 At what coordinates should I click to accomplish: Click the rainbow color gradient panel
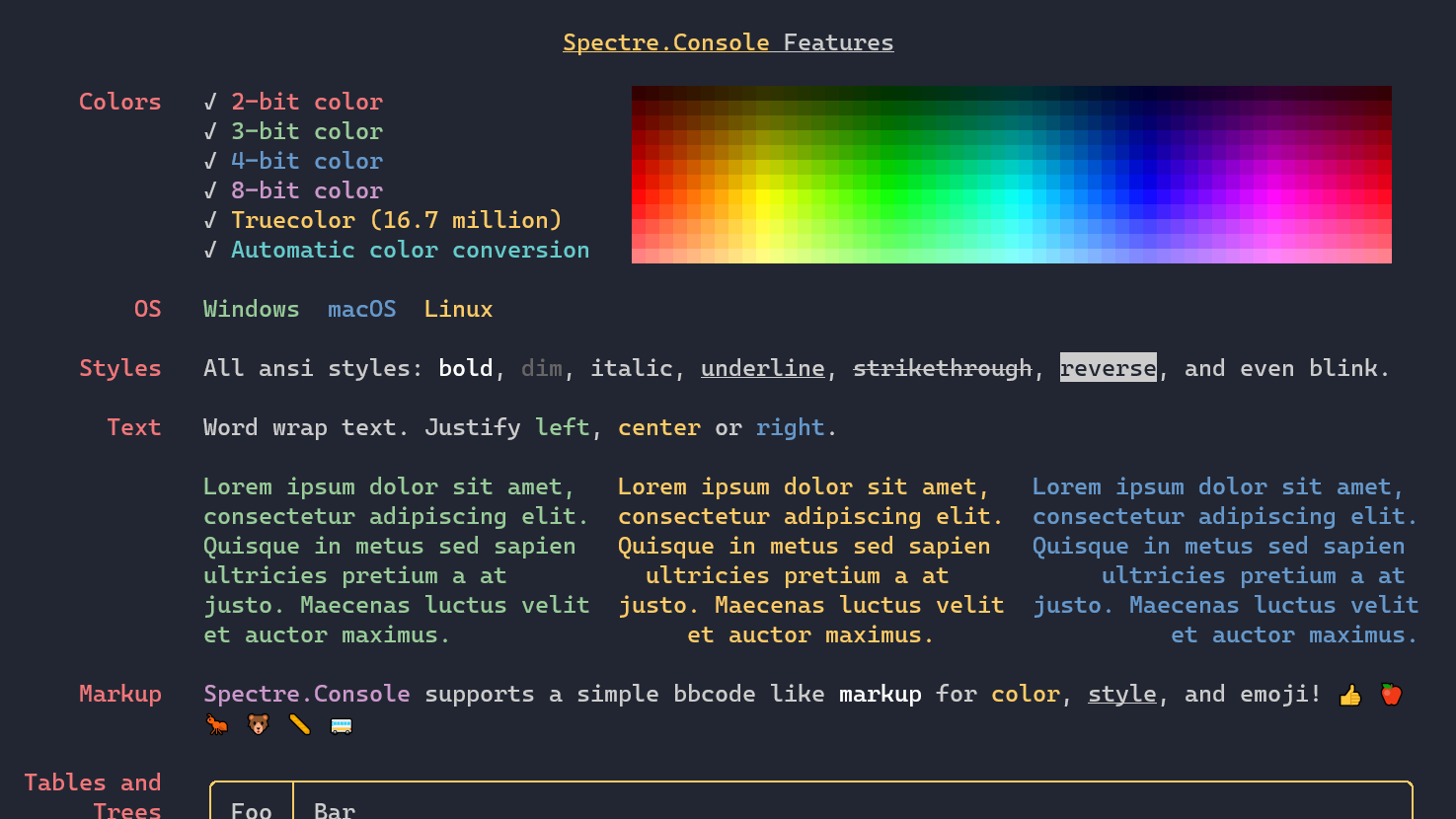coord(1012,175)
